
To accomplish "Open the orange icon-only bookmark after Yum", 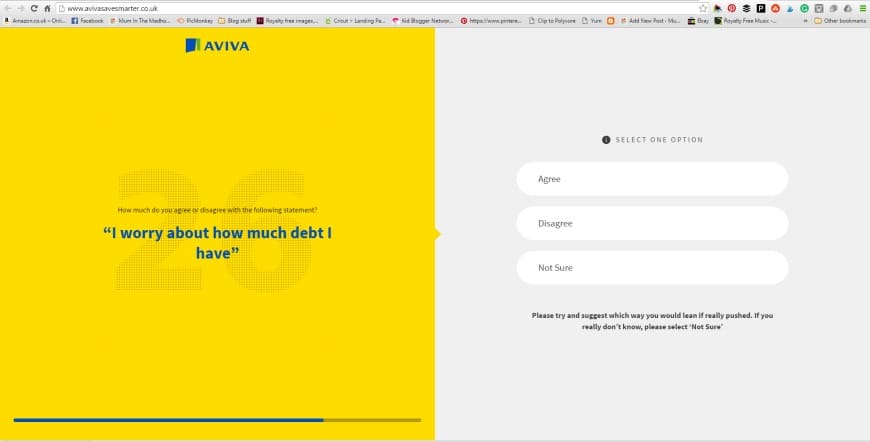I will coord(611,21).
